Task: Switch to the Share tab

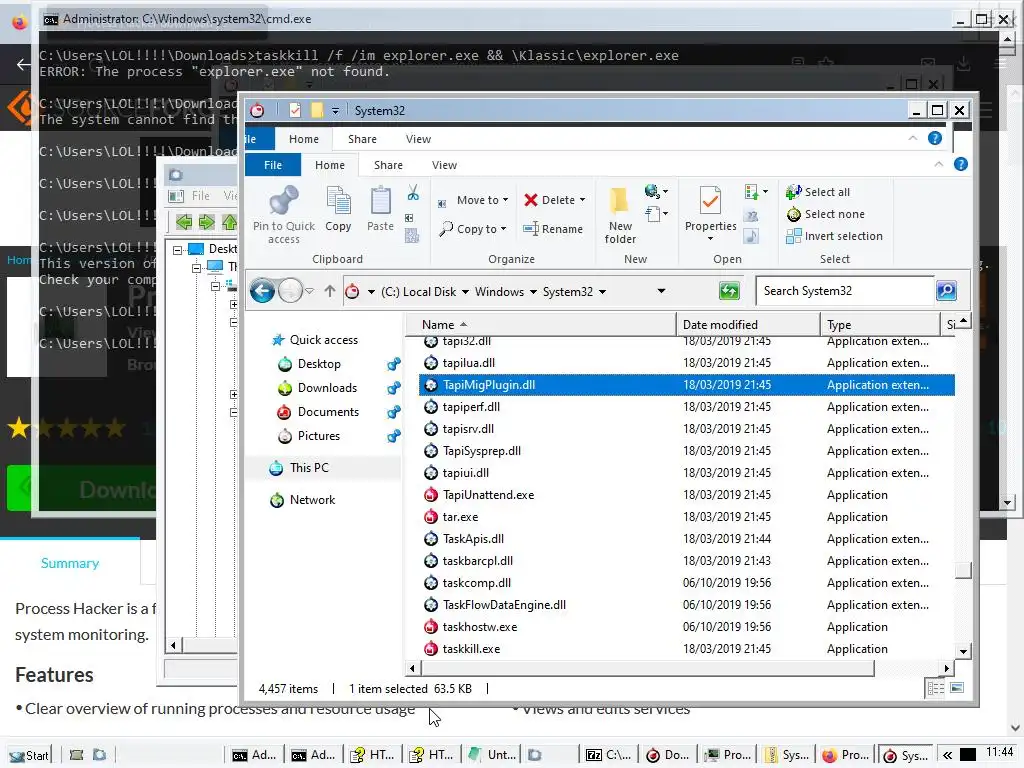Action: [388, 165]
